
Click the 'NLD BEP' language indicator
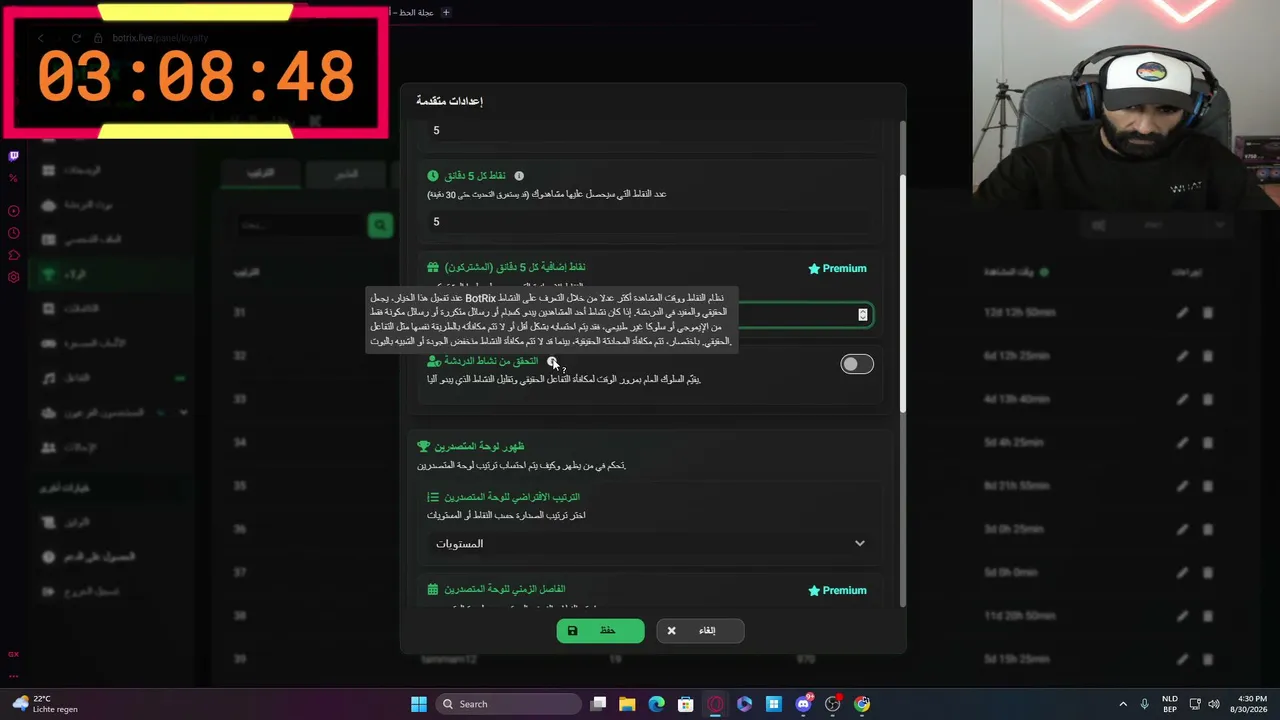coord(1170,704)
